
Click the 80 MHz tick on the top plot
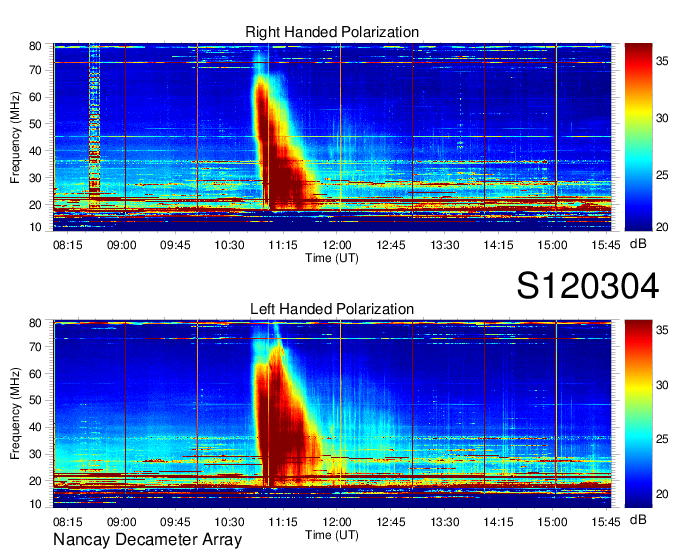point(35,46)
